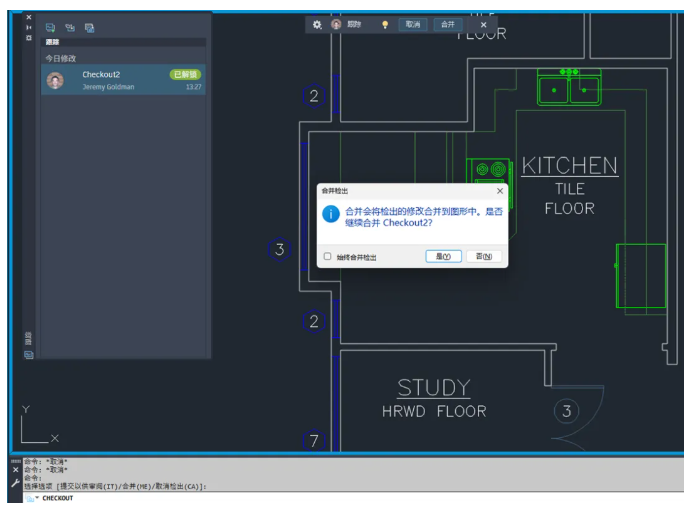The image size is (695, 520).
Task: Click the second icon in trace panel header
Action: 70,28
